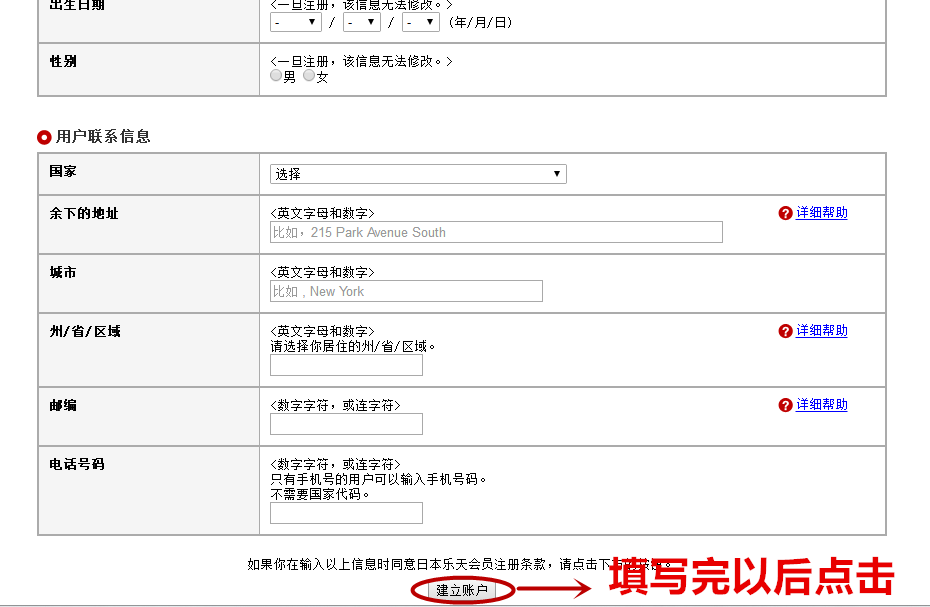Click the 建立账户 create account button
This screenshot has height=607, width=930.
point(462,590)
